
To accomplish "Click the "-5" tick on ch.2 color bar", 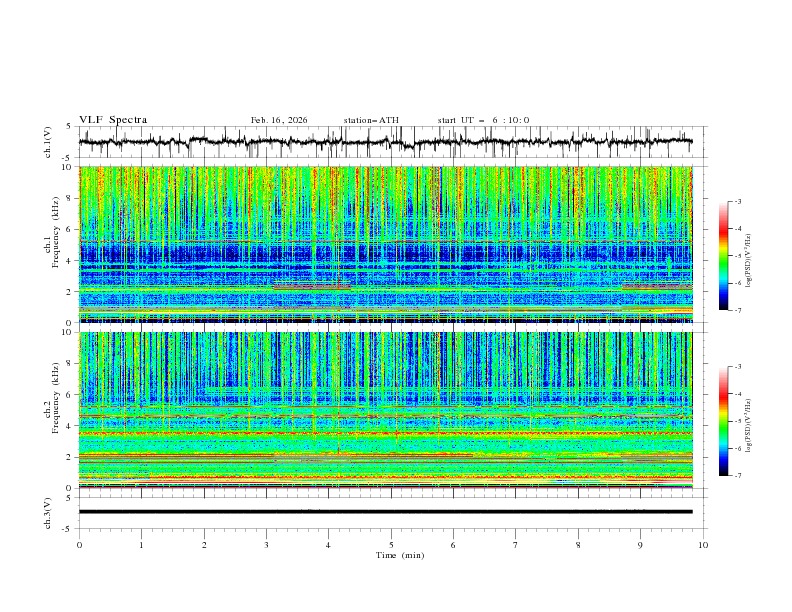I will tap(738, 421).
